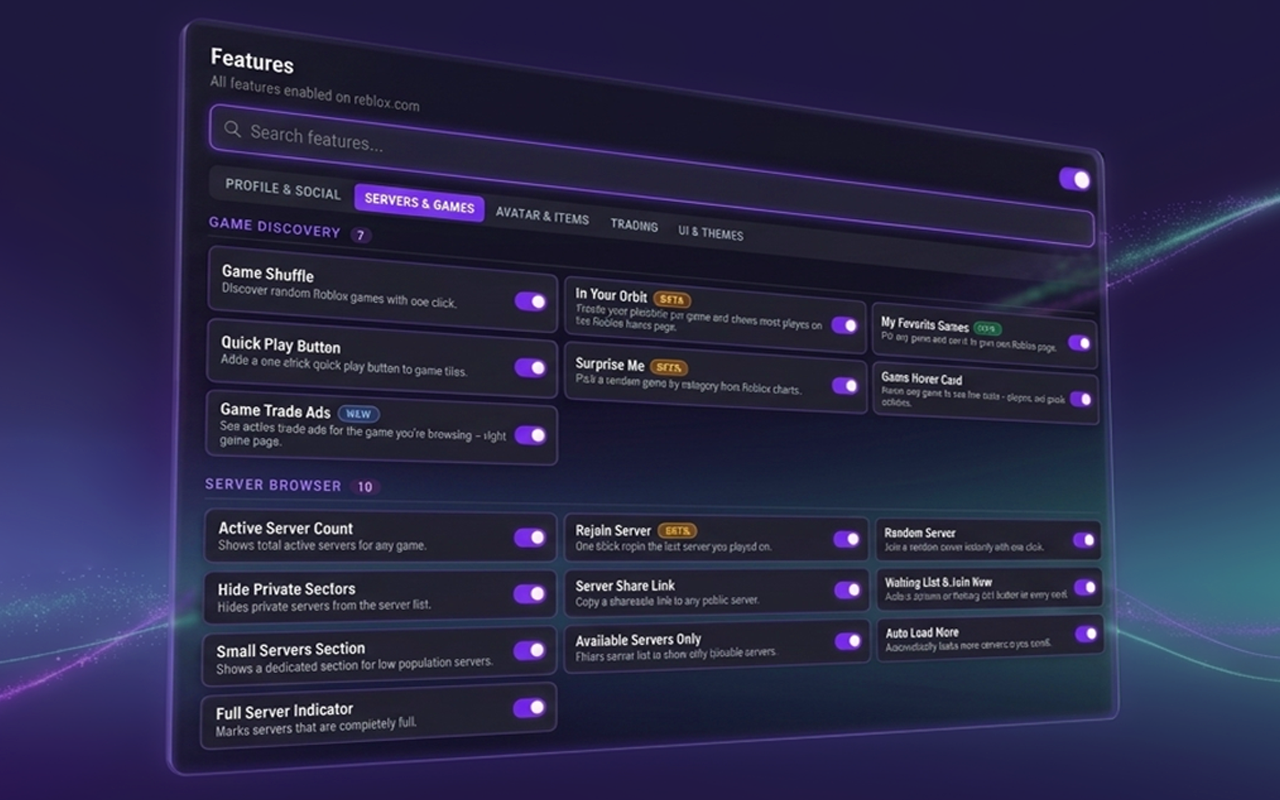Open the UI & Themes tab
1280x800 pixels.
710,233
